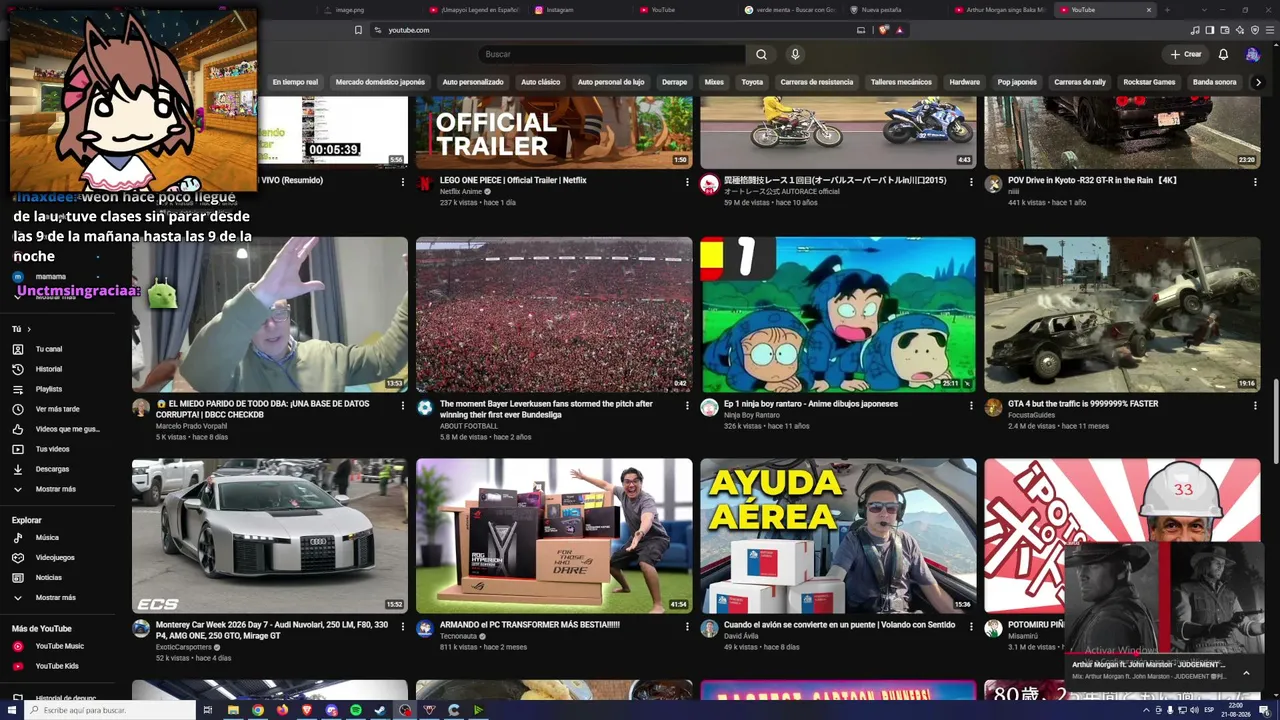
Task: Switch to Arthur Morgan sings Baka Mitai tab
Action: coord(1000,10)
